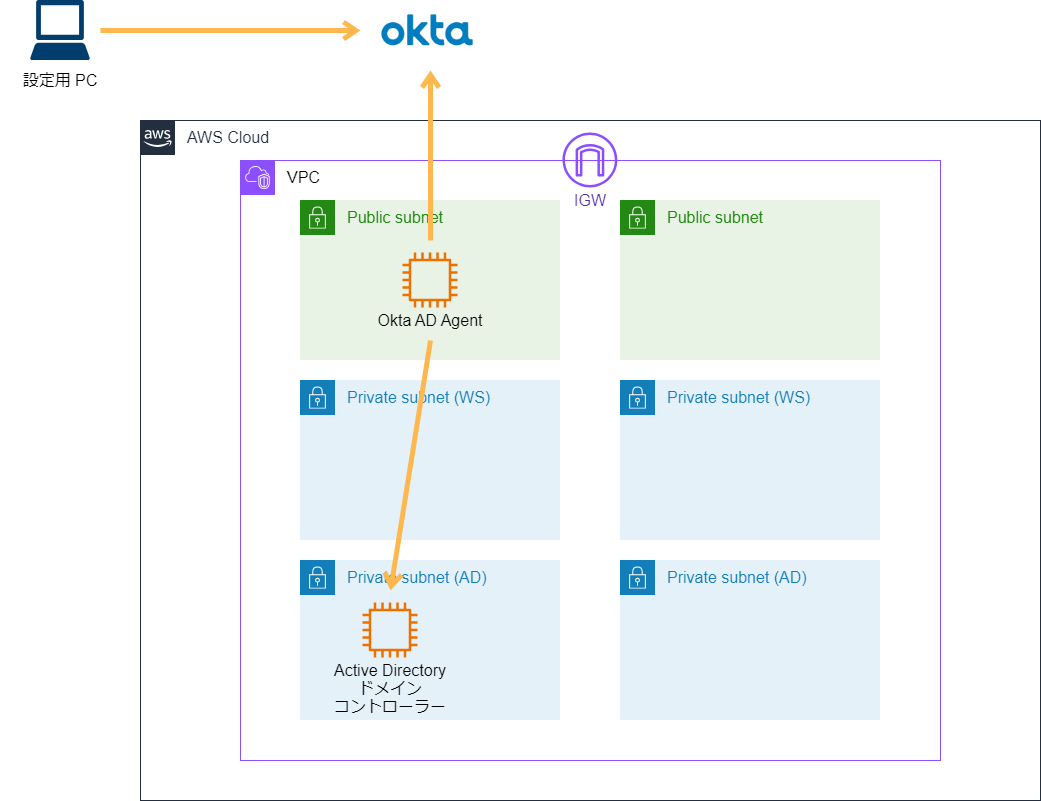Click the 設定用 PC laptop icon

pyautogui.click(x=59, y=30)
